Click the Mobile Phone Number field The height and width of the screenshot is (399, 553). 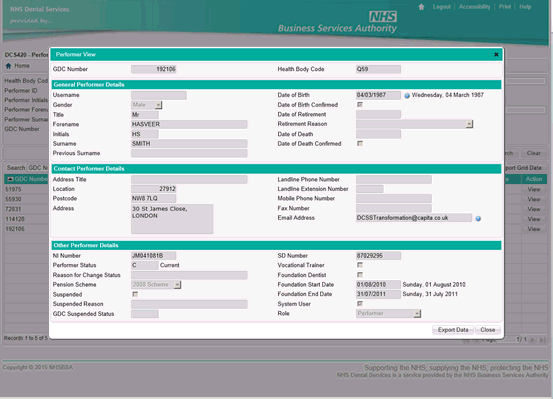click(394, 198)
